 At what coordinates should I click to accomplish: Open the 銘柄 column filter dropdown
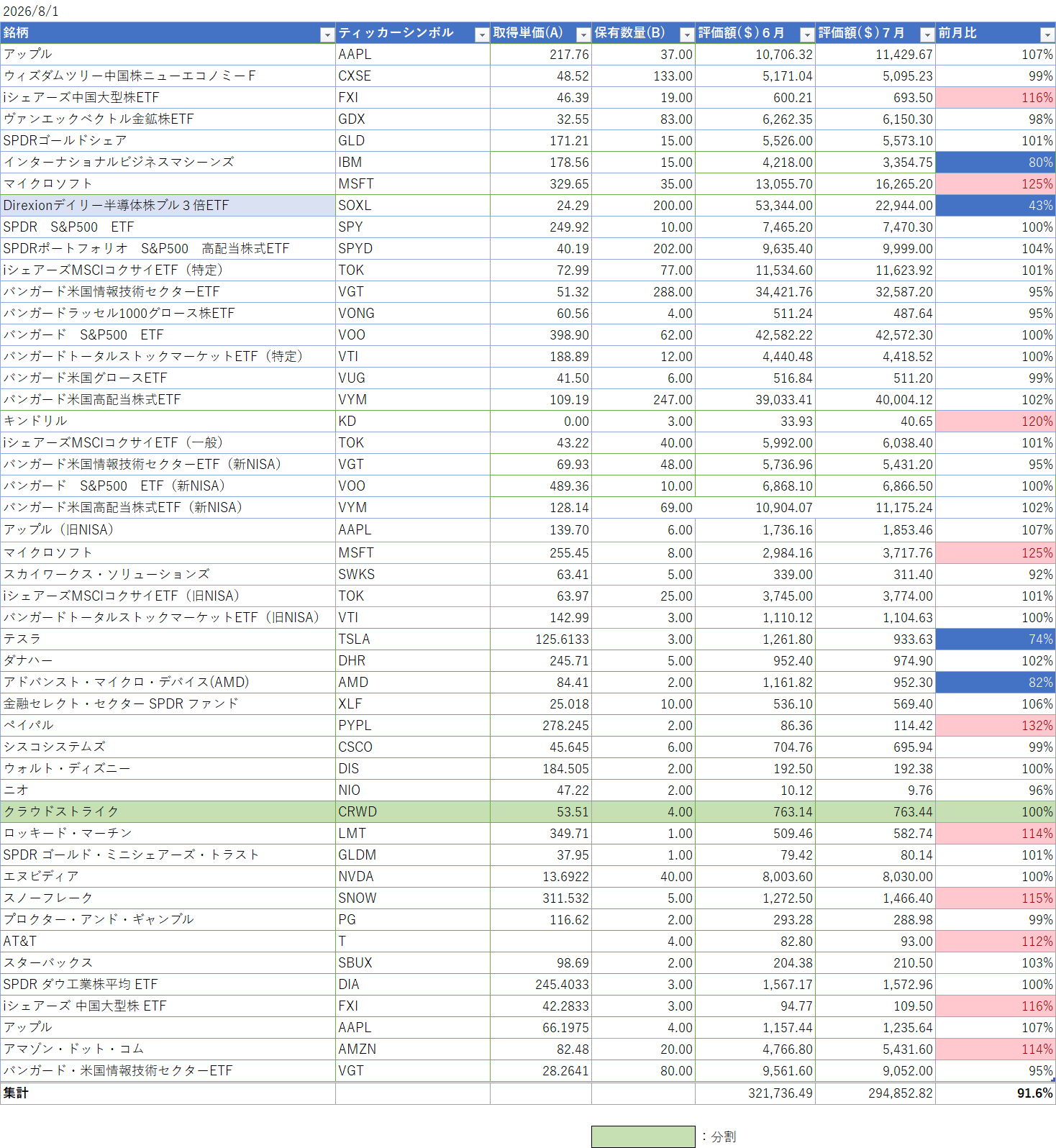click(x=327, y=35)
